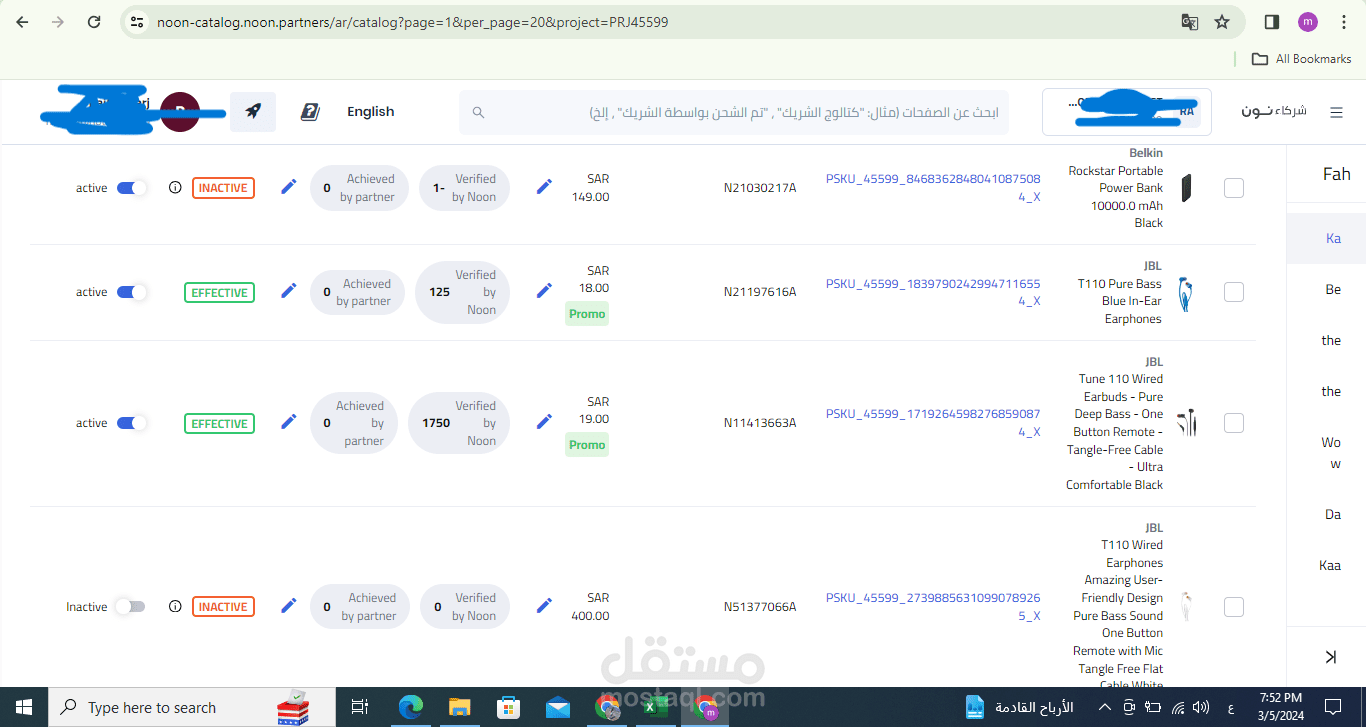The image size is (1366, 727).
Task: Click the collapse sidebar arrow icon
Action: point(1330,657)
